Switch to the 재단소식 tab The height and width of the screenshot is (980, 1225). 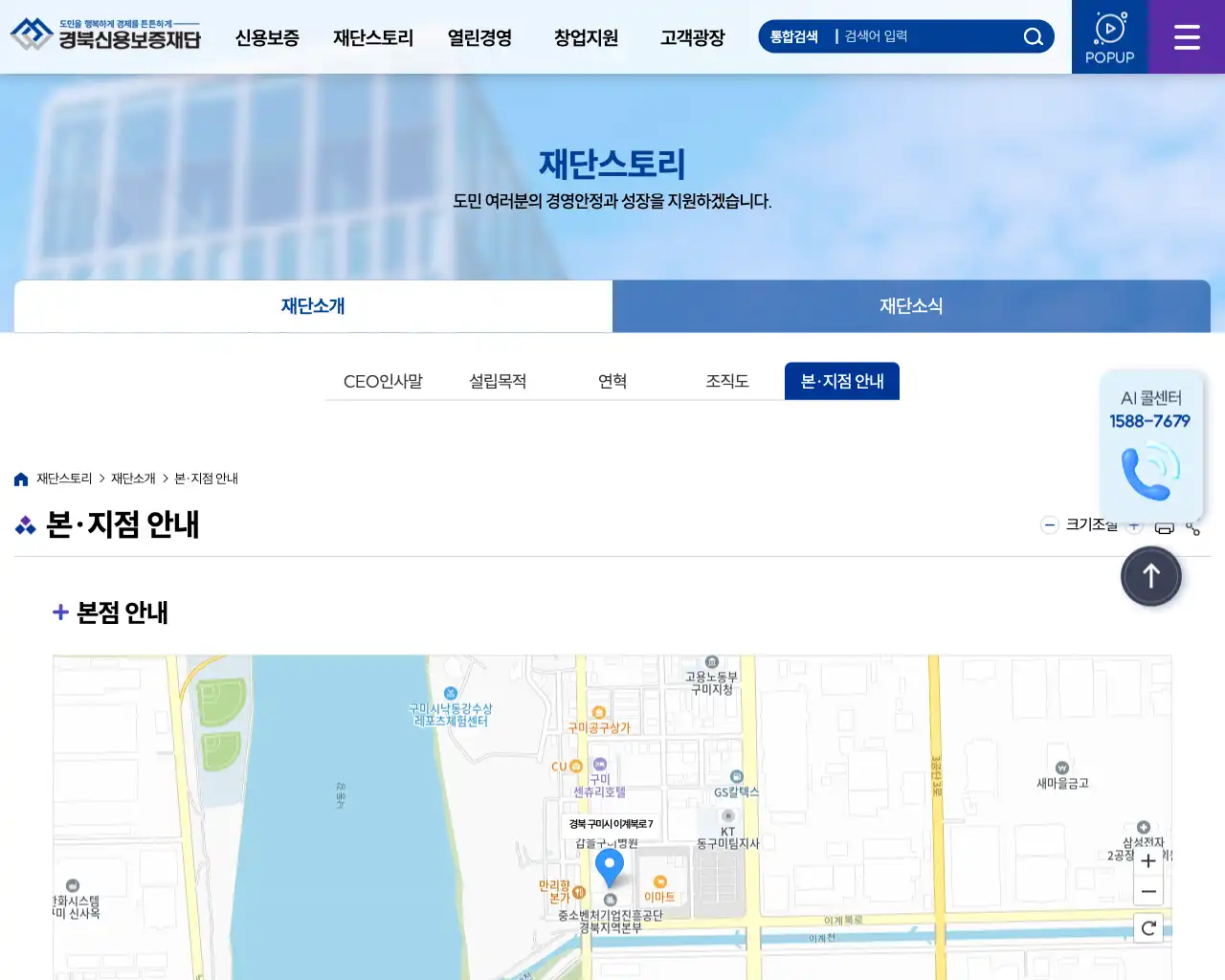click(911, 306)
